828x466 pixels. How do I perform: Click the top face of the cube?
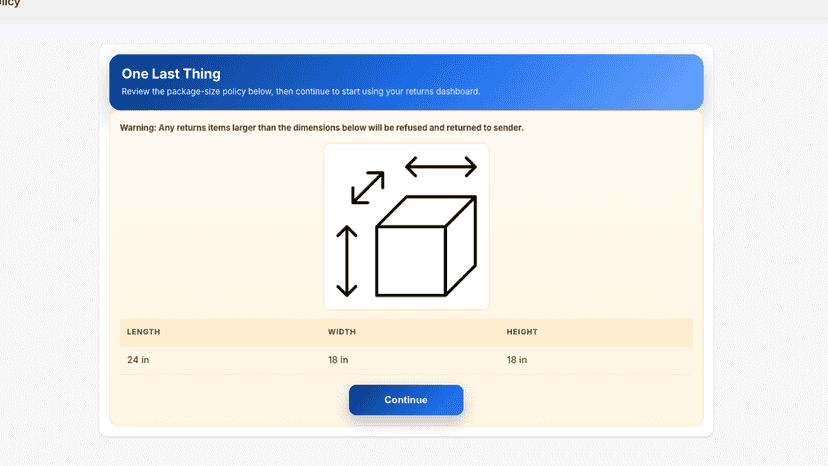click(426, 211)
